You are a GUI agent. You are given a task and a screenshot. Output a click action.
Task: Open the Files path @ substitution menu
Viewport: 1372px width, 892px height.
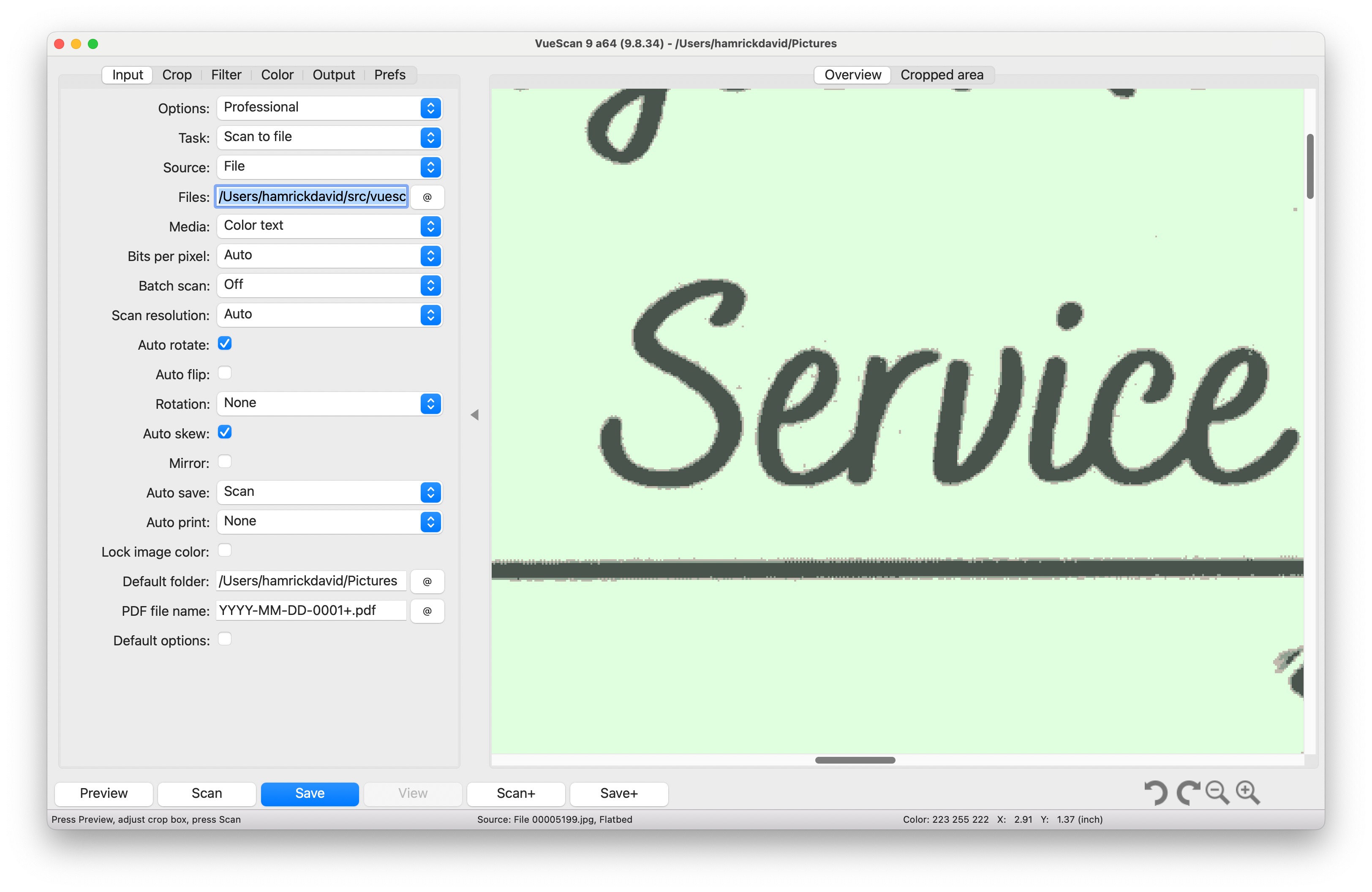[x=427, y=196]
